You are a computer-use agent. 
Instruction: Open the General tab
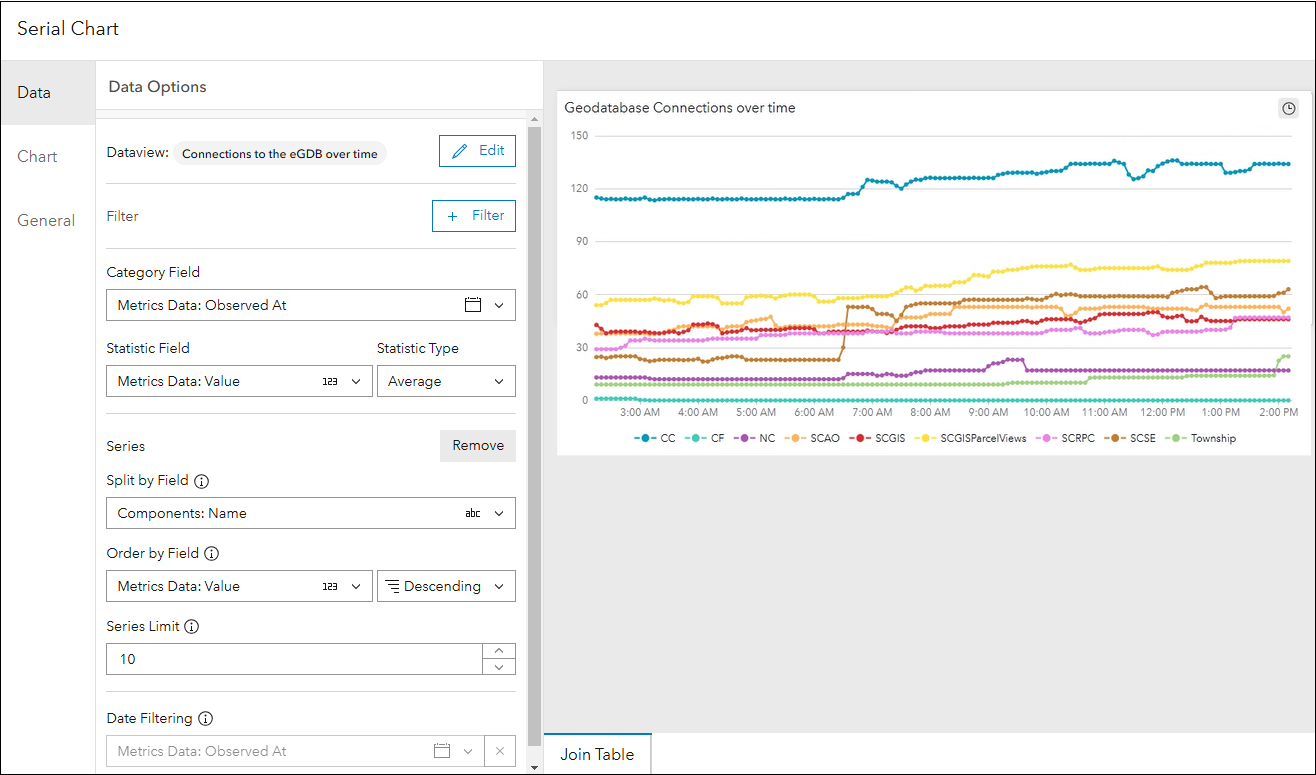tap(46, 220)
